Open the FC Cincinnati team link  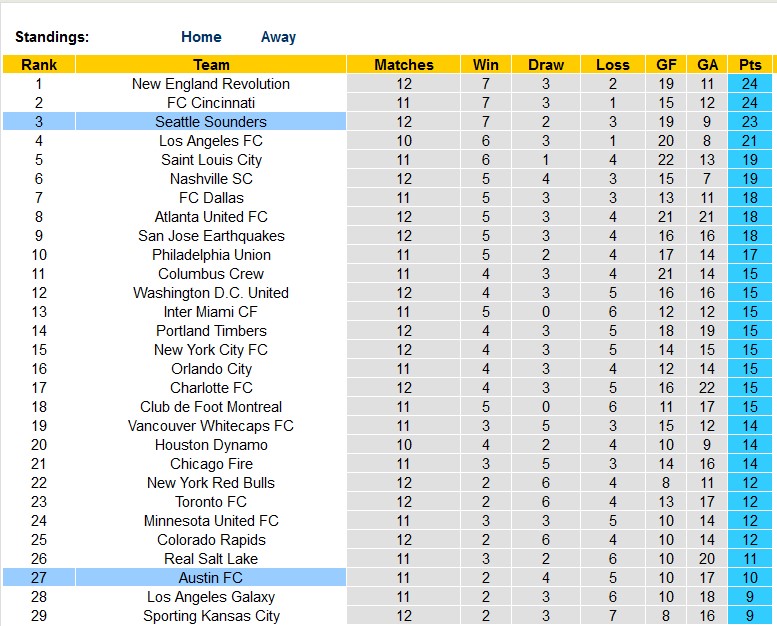pos(211,103)
